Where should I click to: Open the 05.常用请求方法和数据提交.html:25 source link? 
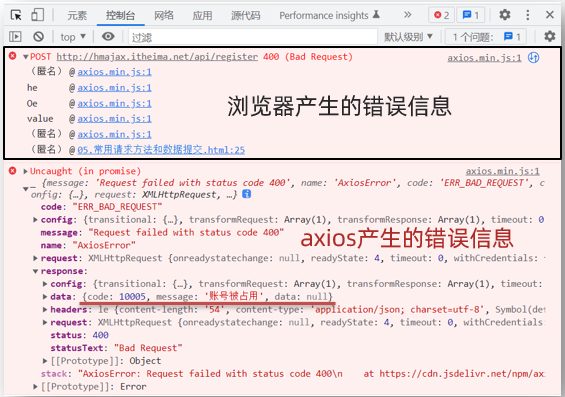coord(161,150)
